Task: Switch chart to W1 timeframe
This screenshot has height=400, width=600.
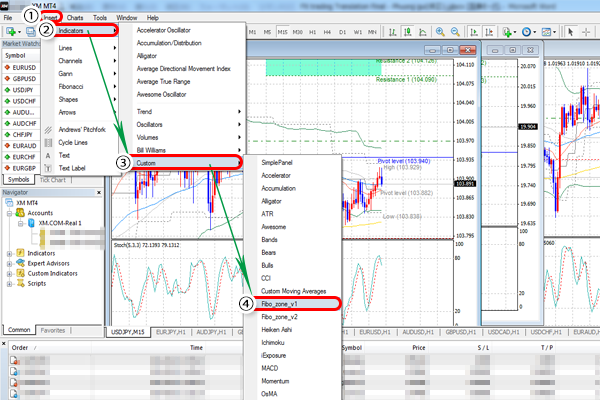Action: click(357, 32)
